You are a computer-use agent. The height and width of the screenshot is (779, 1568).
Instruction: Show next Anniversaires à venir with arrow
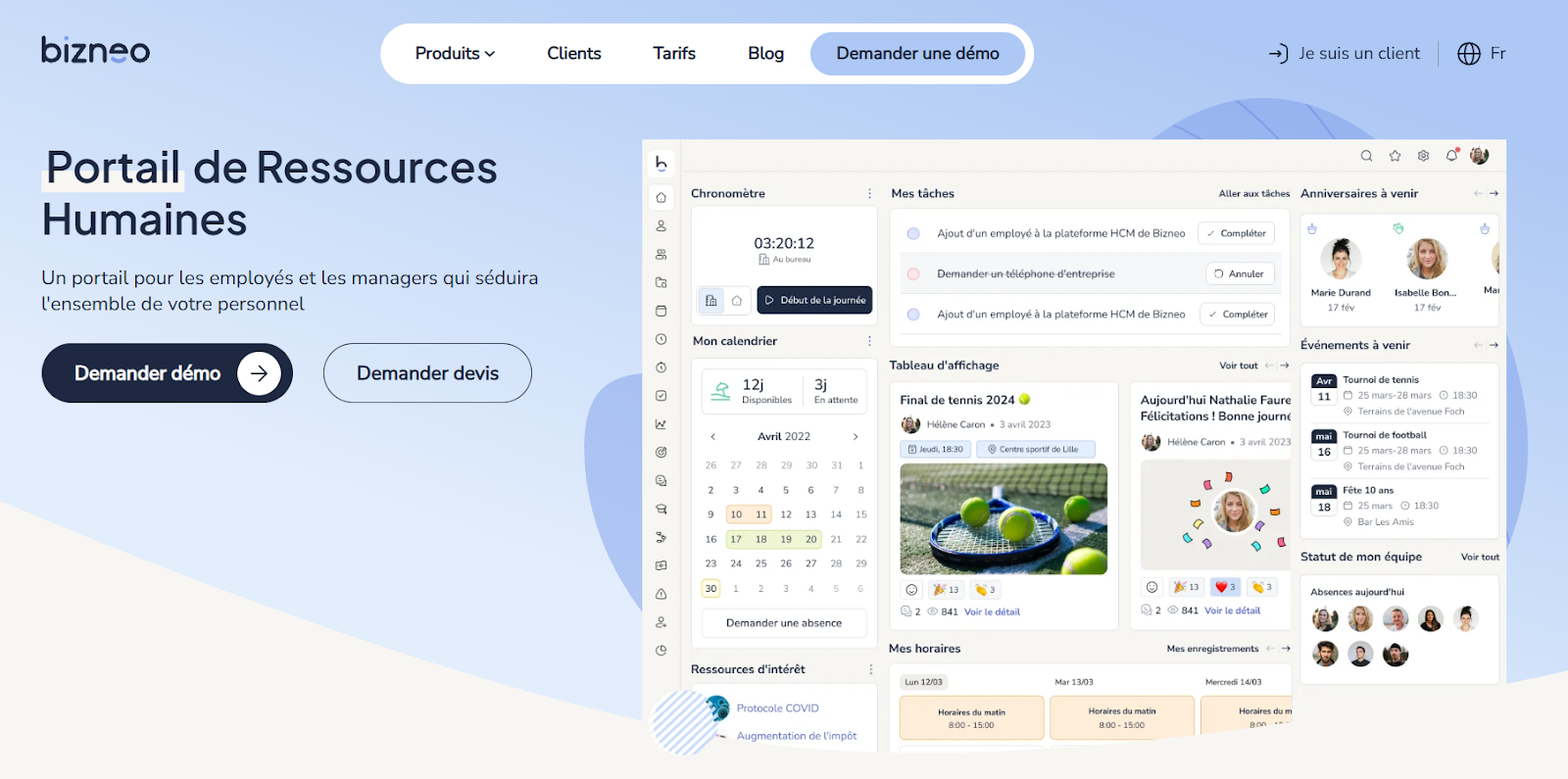coord(1494,194)
